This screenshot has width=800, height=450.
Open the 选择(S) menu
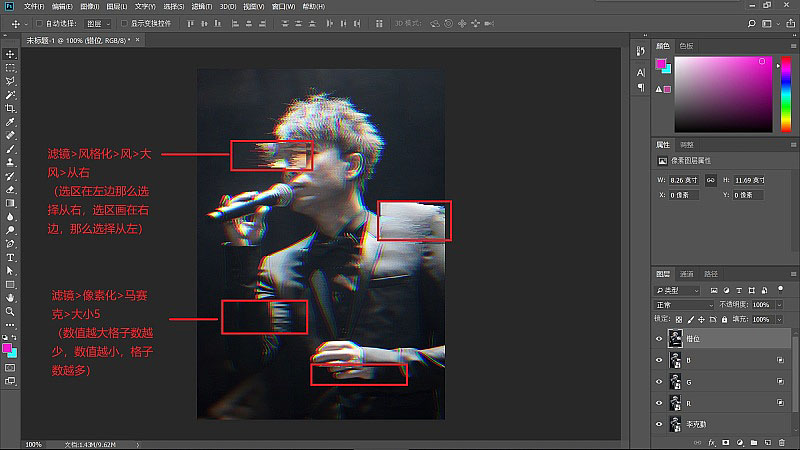click(173, 7)
